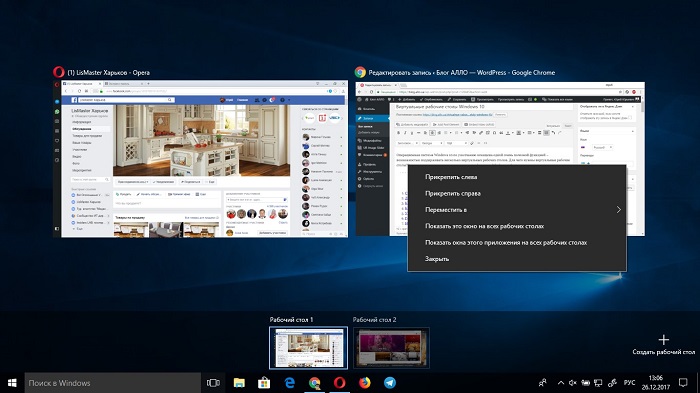Open File Explorer from taskbar

pos(239,383)
